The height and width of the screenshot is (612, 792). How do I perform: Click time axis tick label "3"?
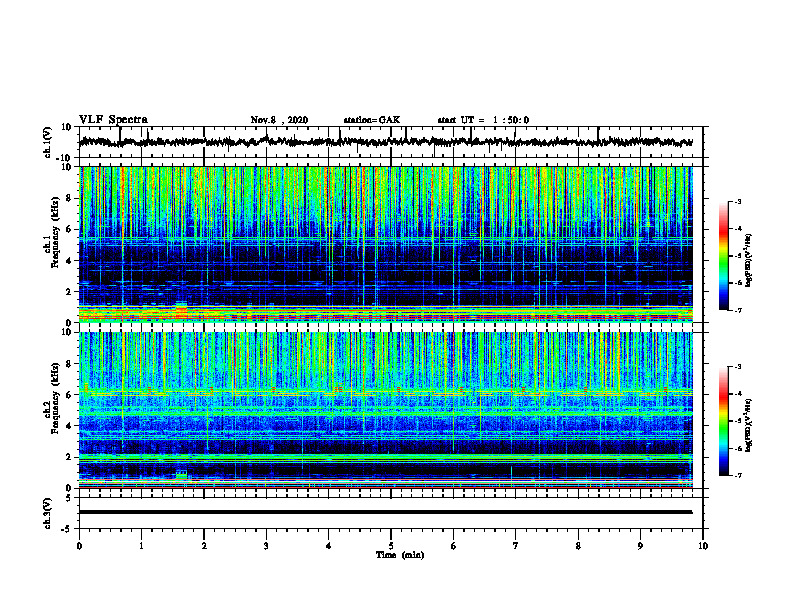(x=266, y=546)
